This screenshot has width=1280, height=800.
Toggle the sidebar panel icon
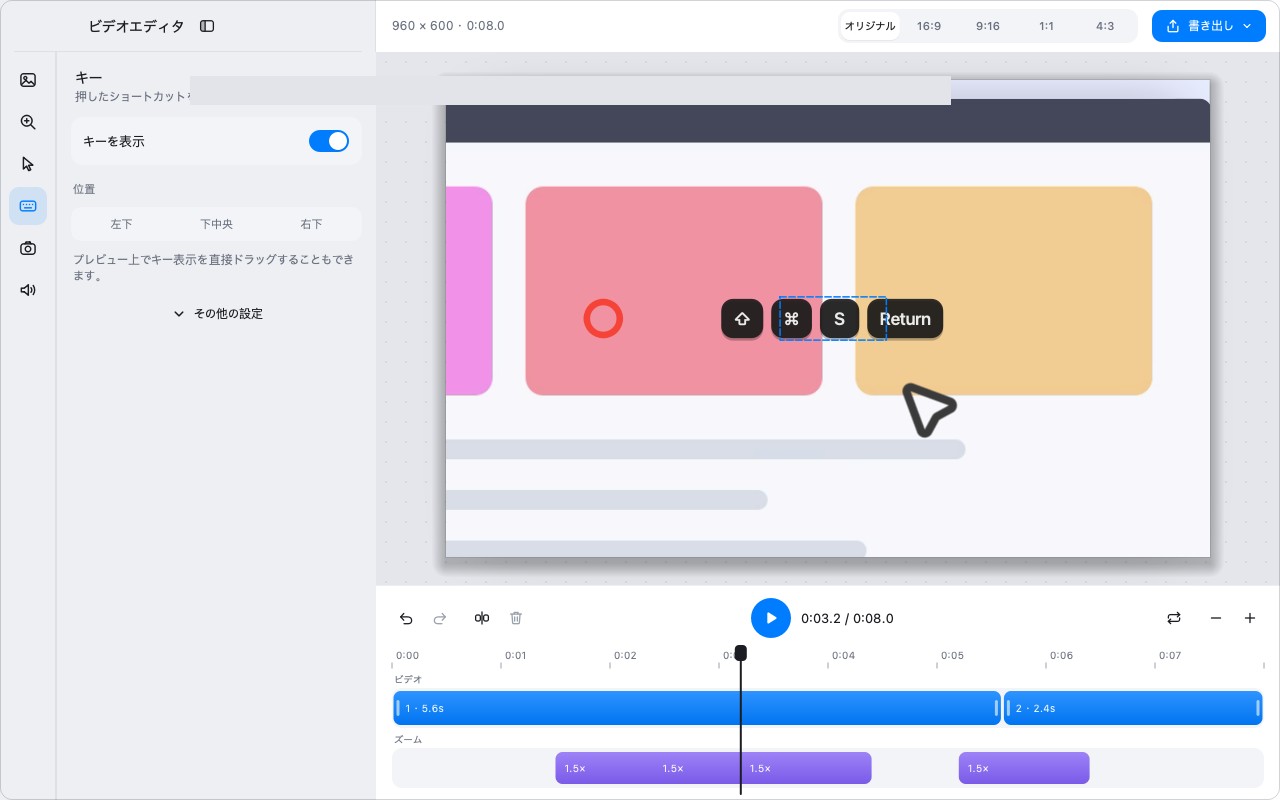tap(207, 26)
